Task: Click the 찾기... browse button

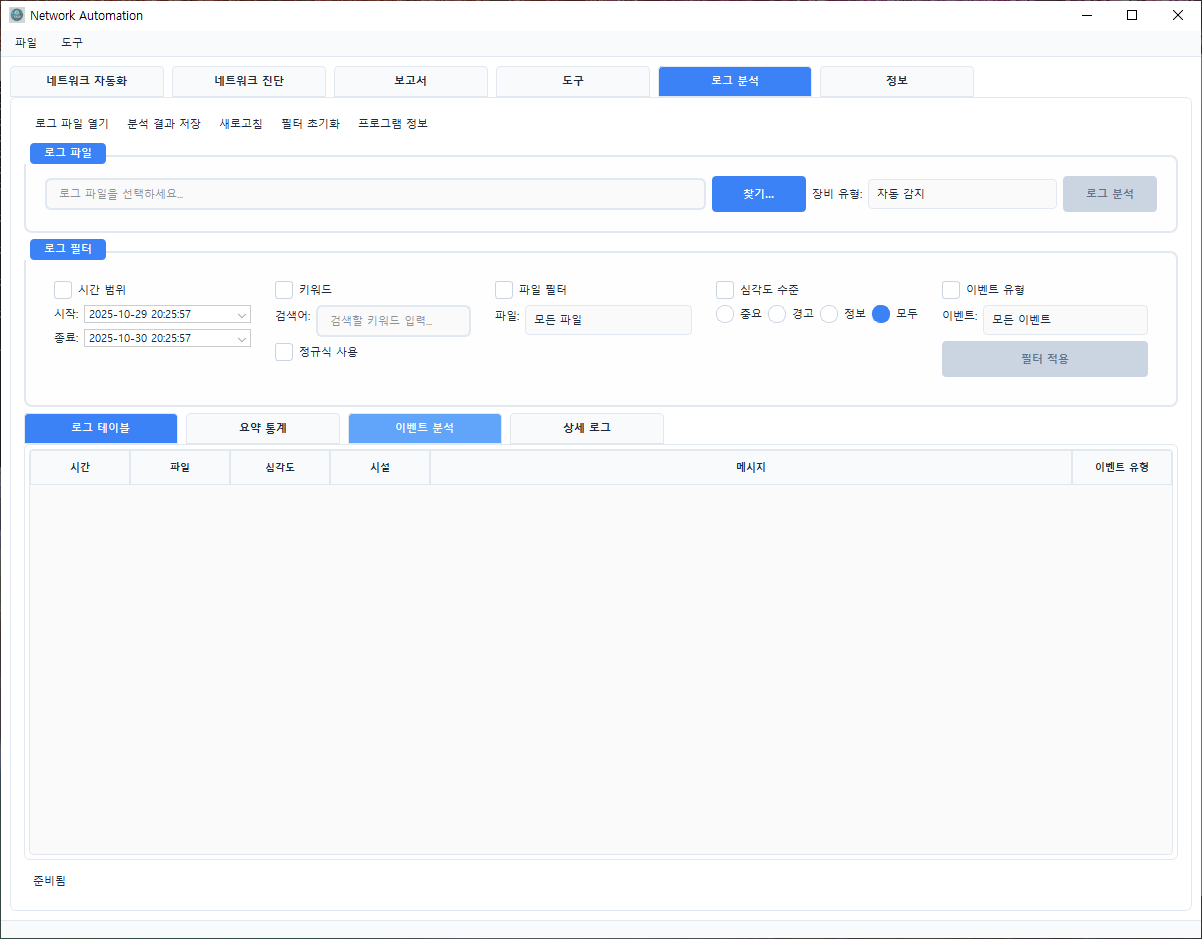Action: coord(758,194)
